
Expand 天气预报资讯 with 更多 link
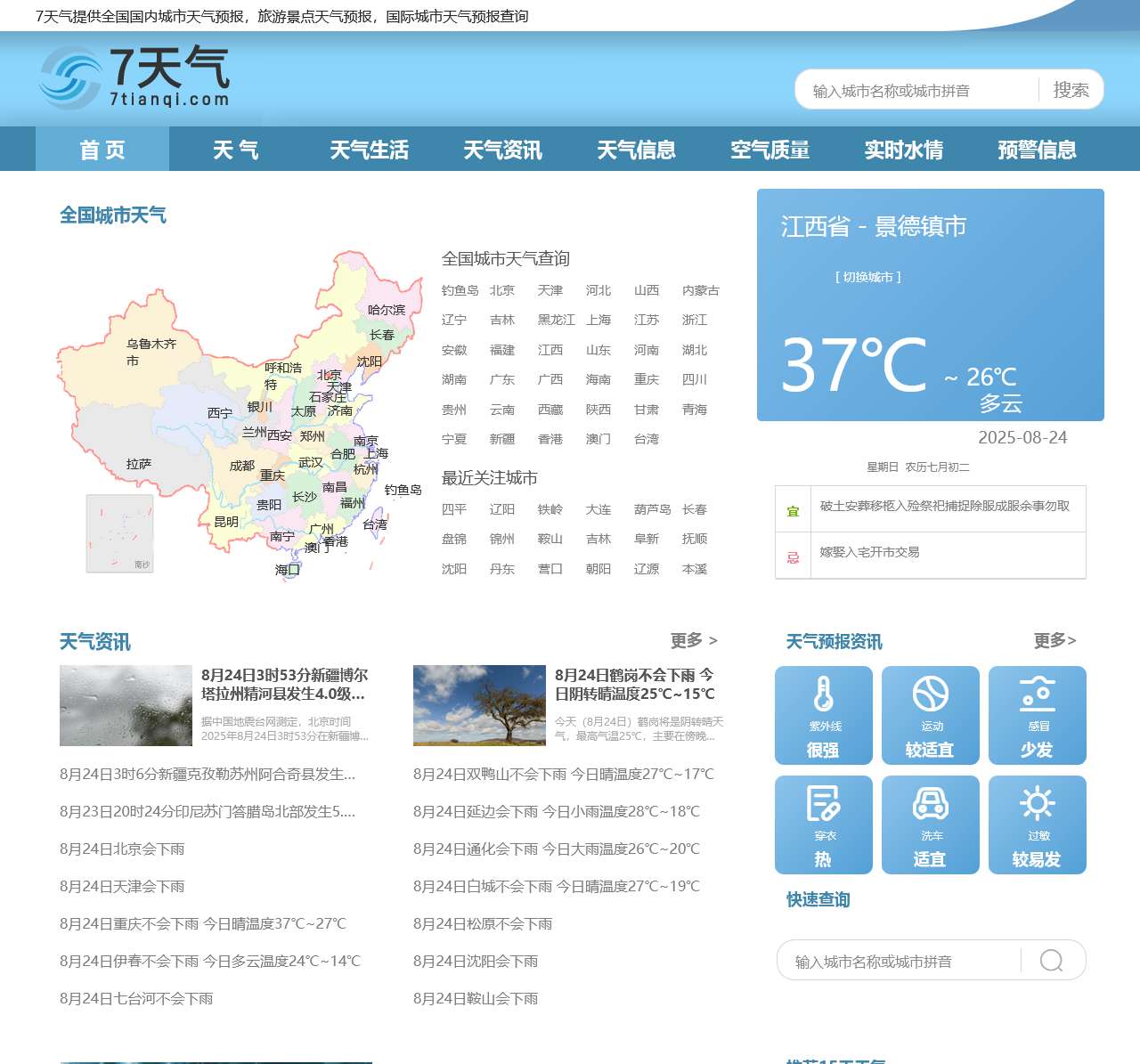click(1054, 640)
